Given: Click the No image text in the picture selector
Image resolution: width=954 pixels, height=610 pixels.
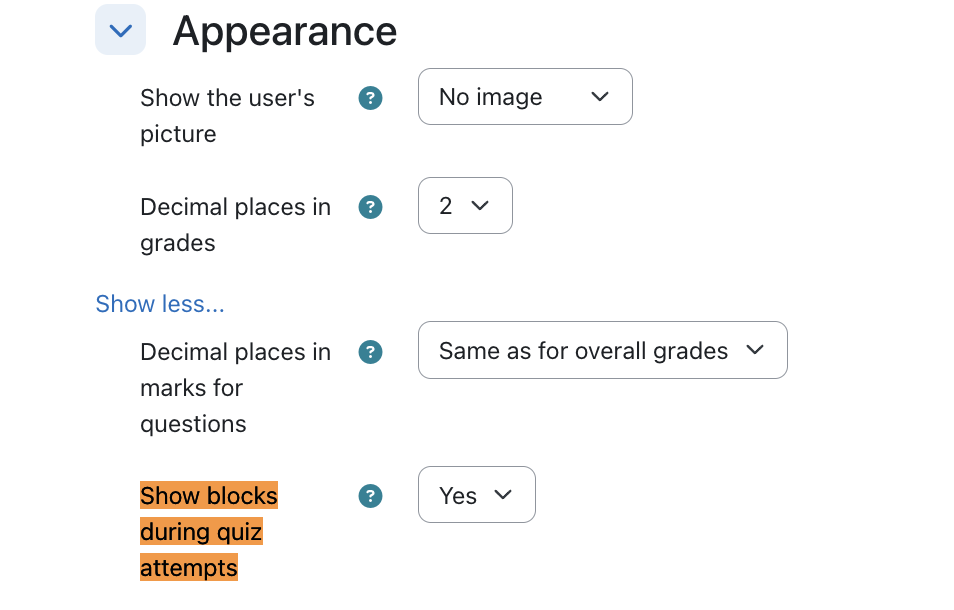Looking at the screenshot, I should 490,97.
